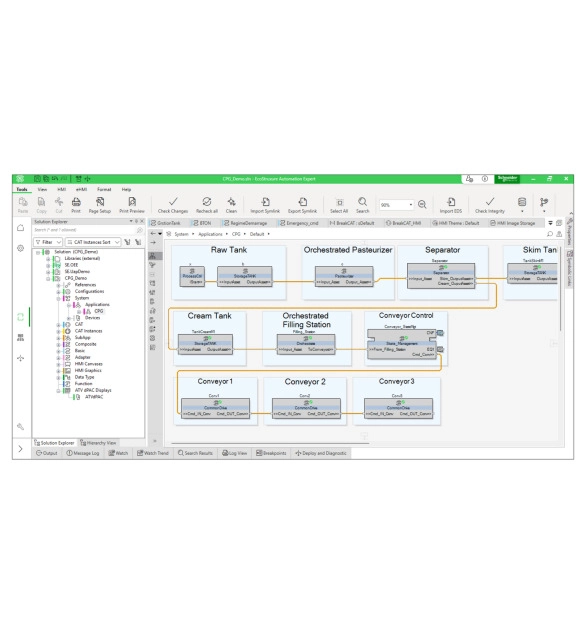Open the View menu
This screenshot has width=586, height=634.
42,189
